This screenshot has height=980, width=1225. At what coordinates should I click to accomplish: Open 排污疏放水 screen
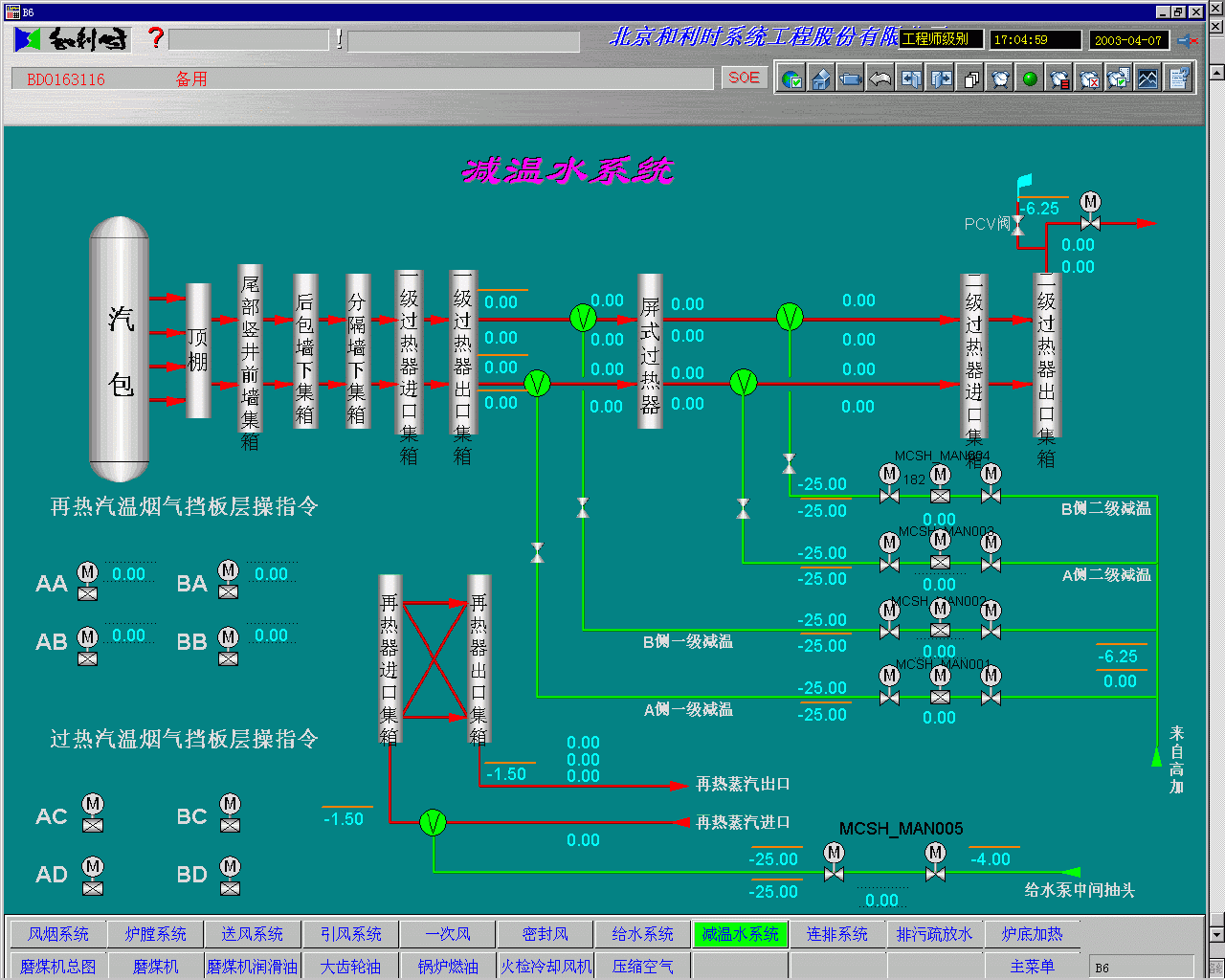(x=935, y=934)
